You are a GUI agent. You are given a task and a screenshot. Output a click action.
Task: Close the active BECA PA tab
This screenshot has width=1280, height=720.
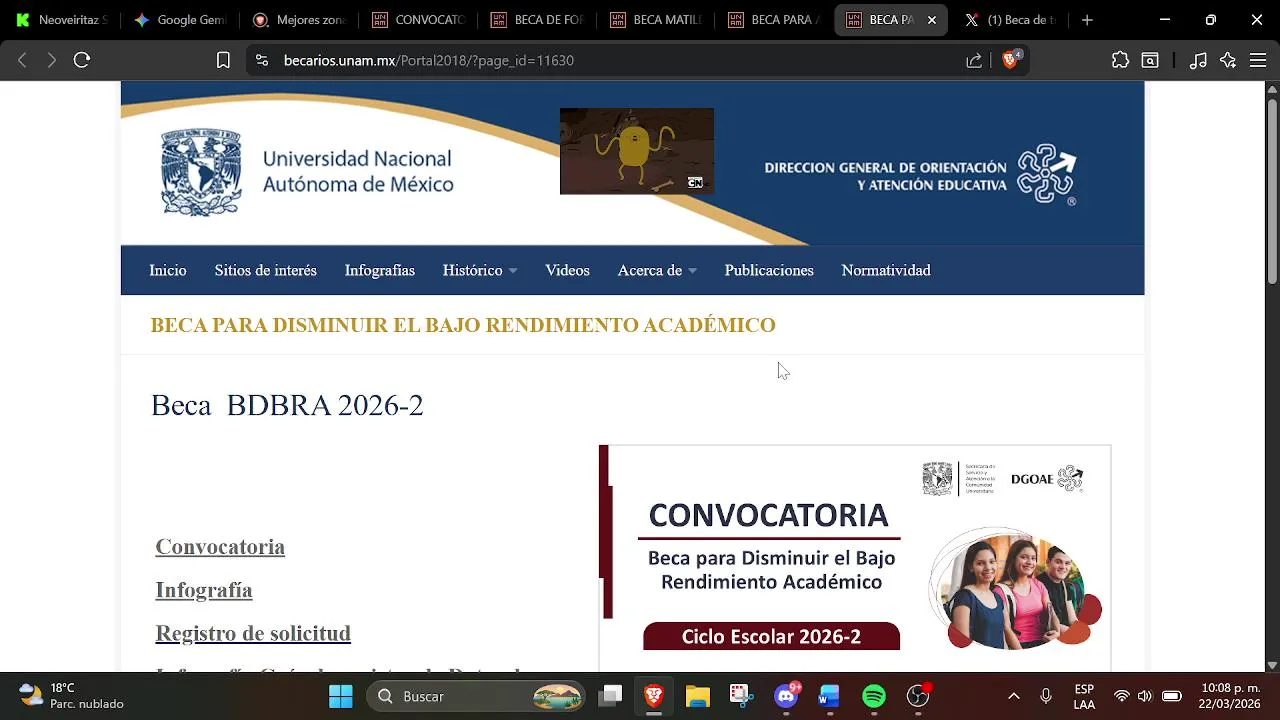click(932, 20)
